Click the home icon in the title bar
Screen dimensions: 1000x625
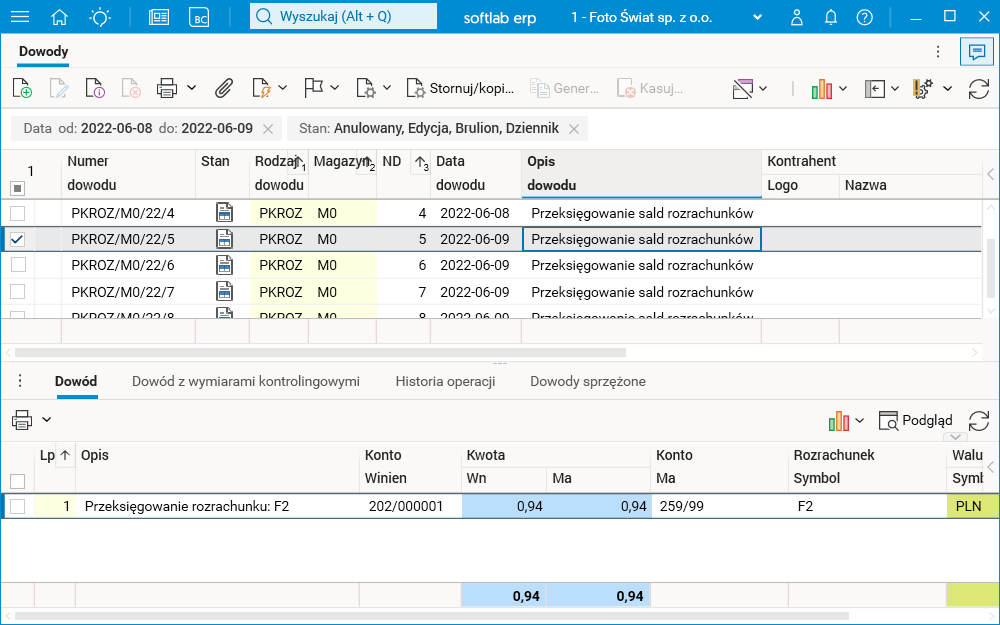point(60,17)
